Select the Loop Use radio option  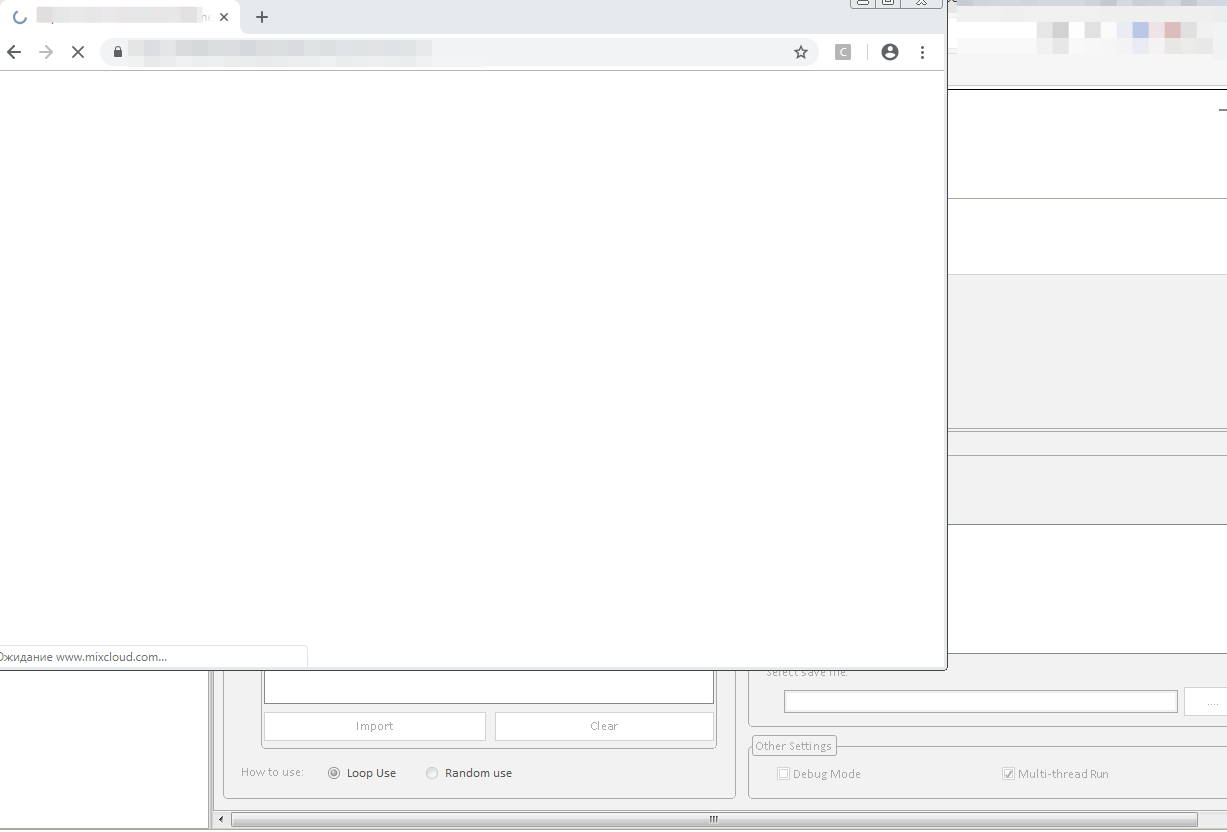pyautogui.click(x=334, y=773)
